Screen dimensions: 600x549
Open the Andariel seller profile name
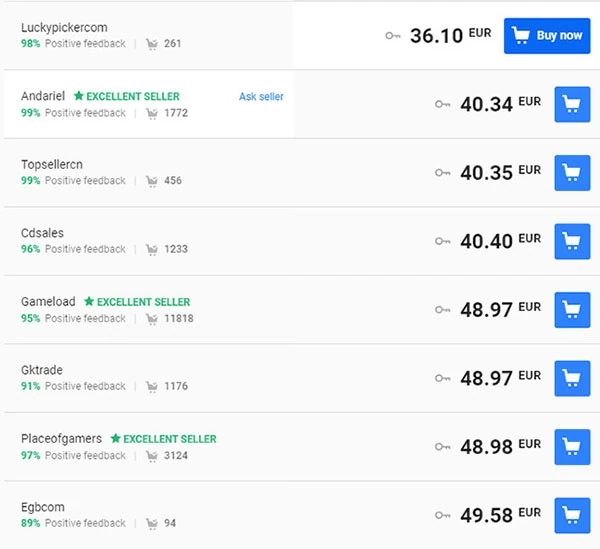[x=43, y=96]
